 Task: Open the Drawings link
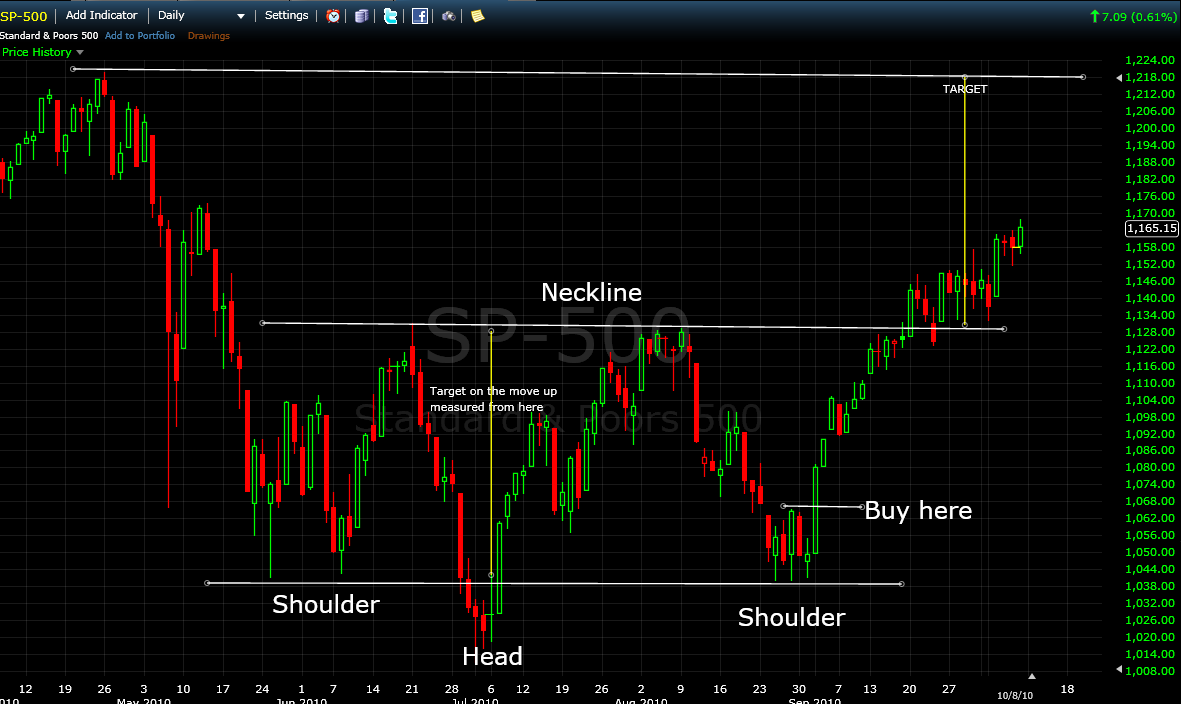[x=209, y=35]
